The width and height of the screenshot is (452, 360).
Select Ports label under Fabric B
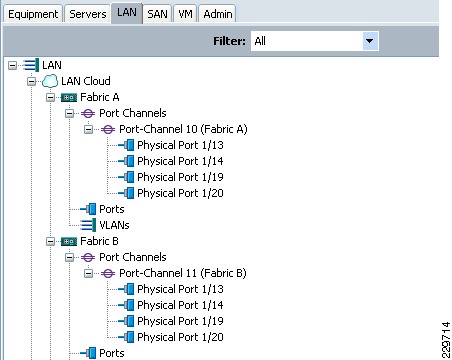[112, 353]
